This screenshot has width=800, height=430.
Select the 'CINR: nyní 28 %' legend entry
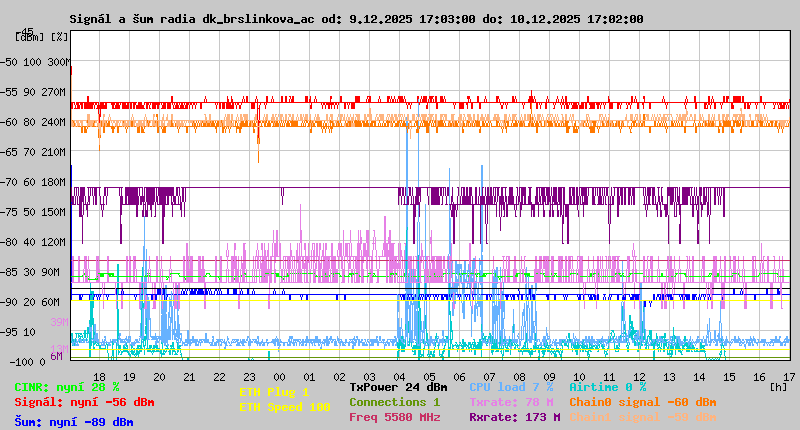coord(67,388)
